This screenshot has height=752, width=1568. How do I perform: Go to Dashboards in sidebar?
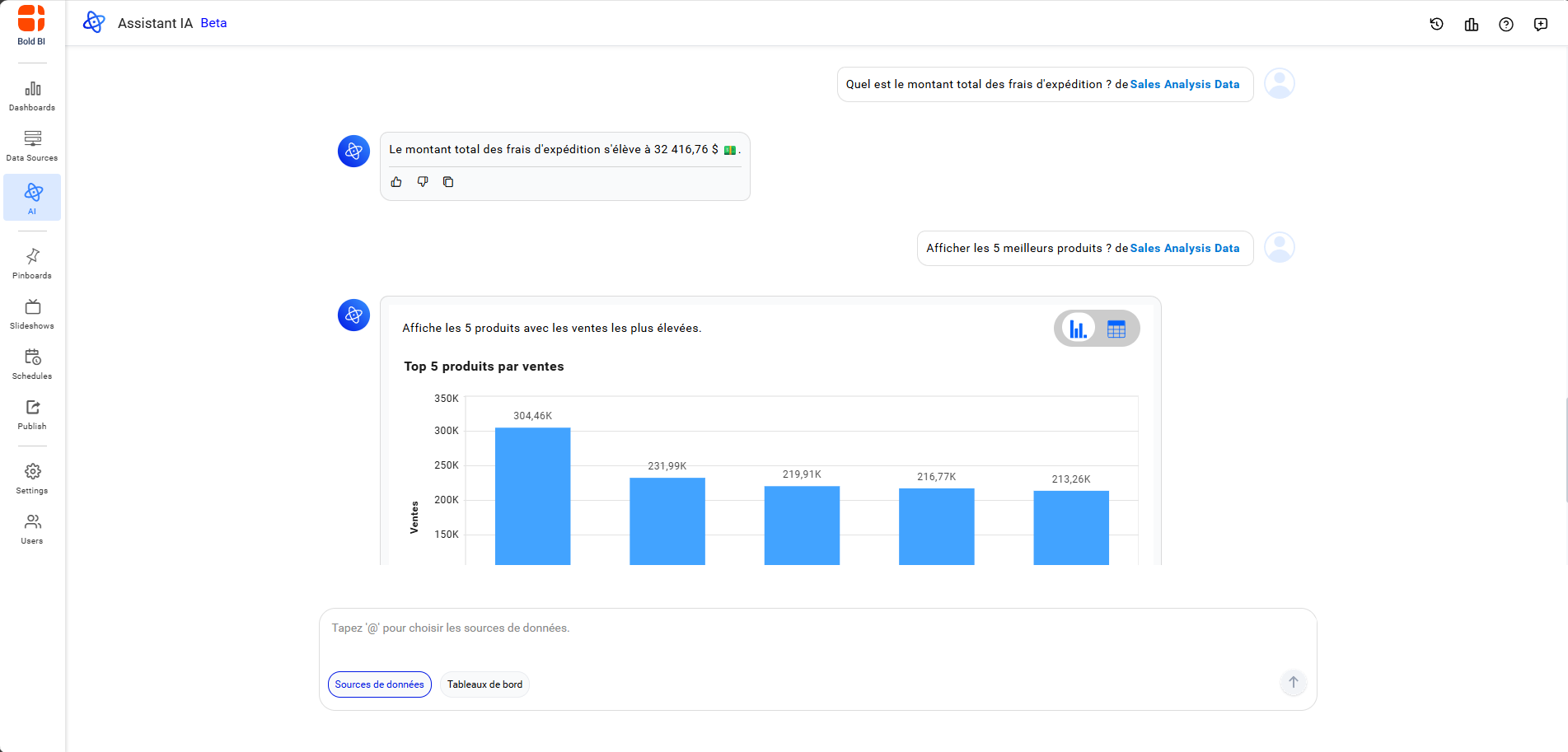[32, 96]
